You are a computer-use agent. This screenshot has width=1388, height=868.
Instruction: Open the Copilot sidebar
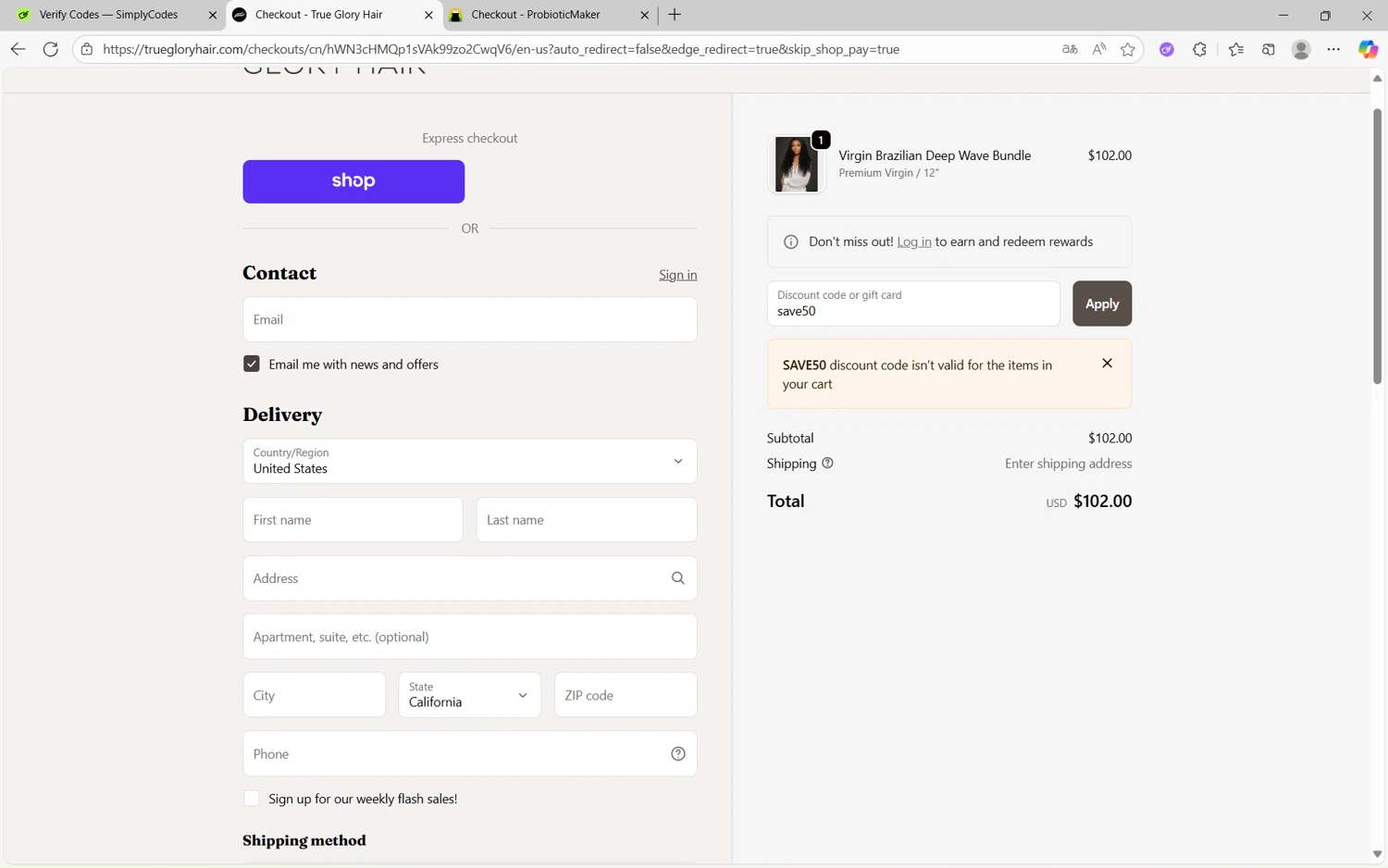pyautogui.click(x=1368, y=49)
